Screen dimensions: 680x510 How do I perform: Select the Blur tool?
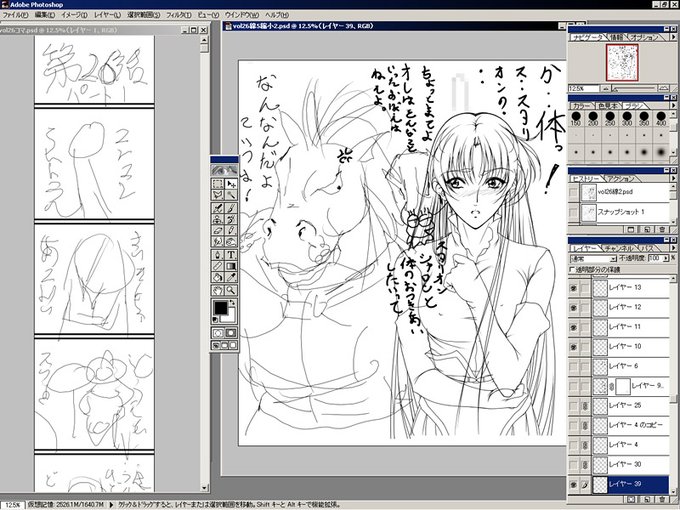[218, 242]
